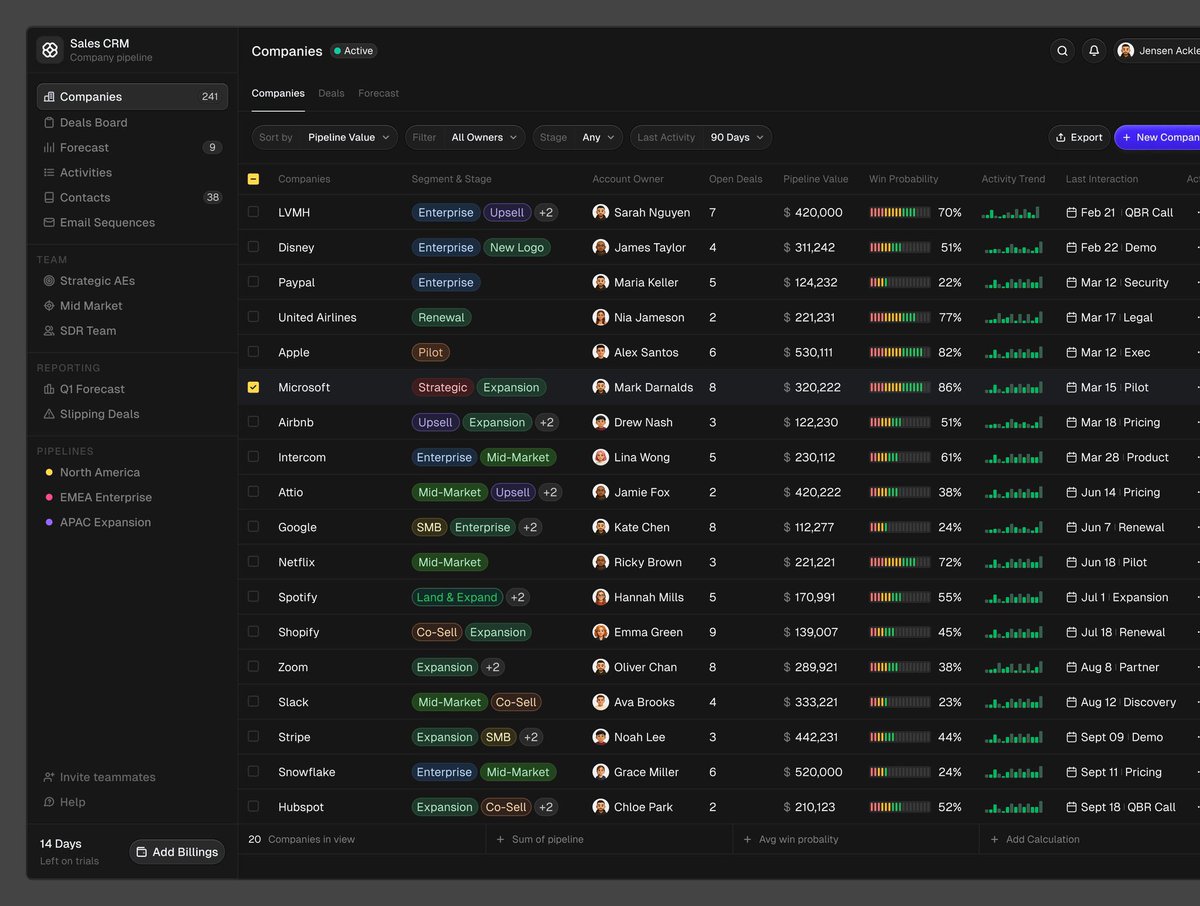
Task: Click the Forecast chart sidebar icon
Action: pos(49,147)
